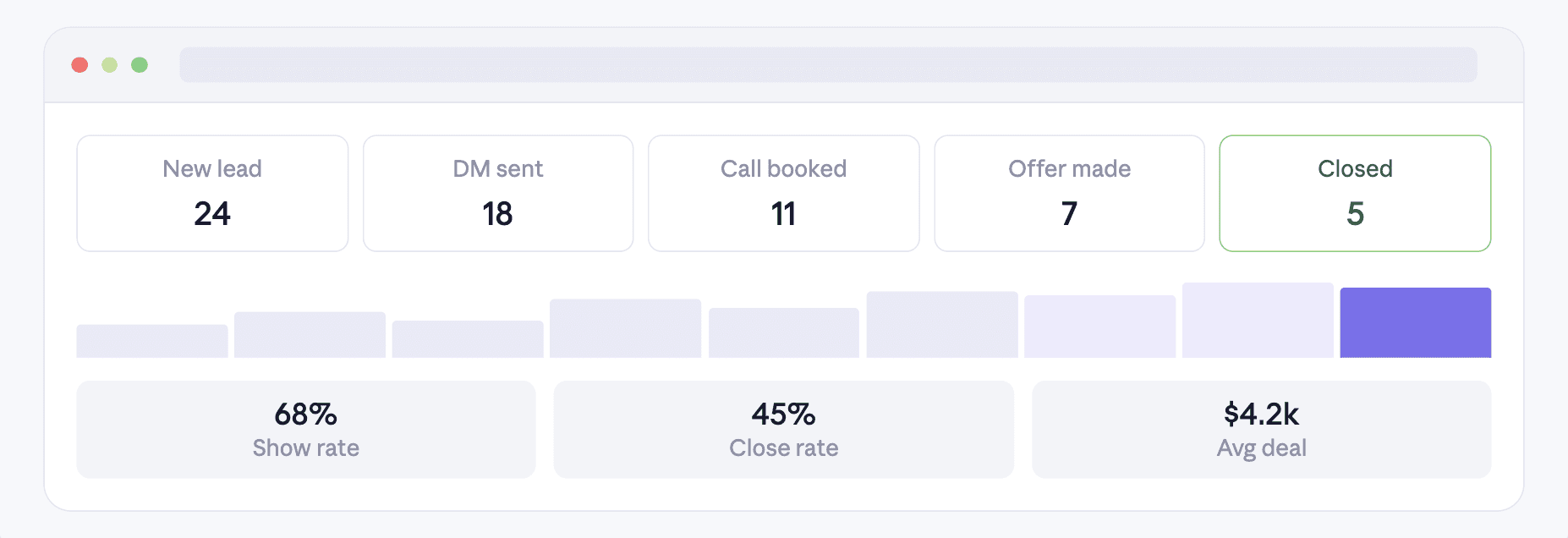Click the fourth chart bar

click(626, 328)
